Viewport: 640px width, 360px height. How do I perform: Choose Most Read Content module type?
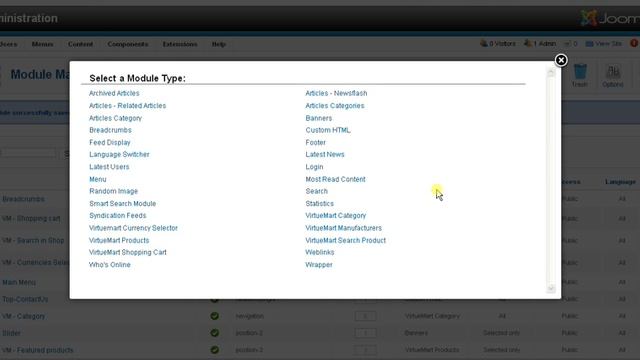point(335,179)
